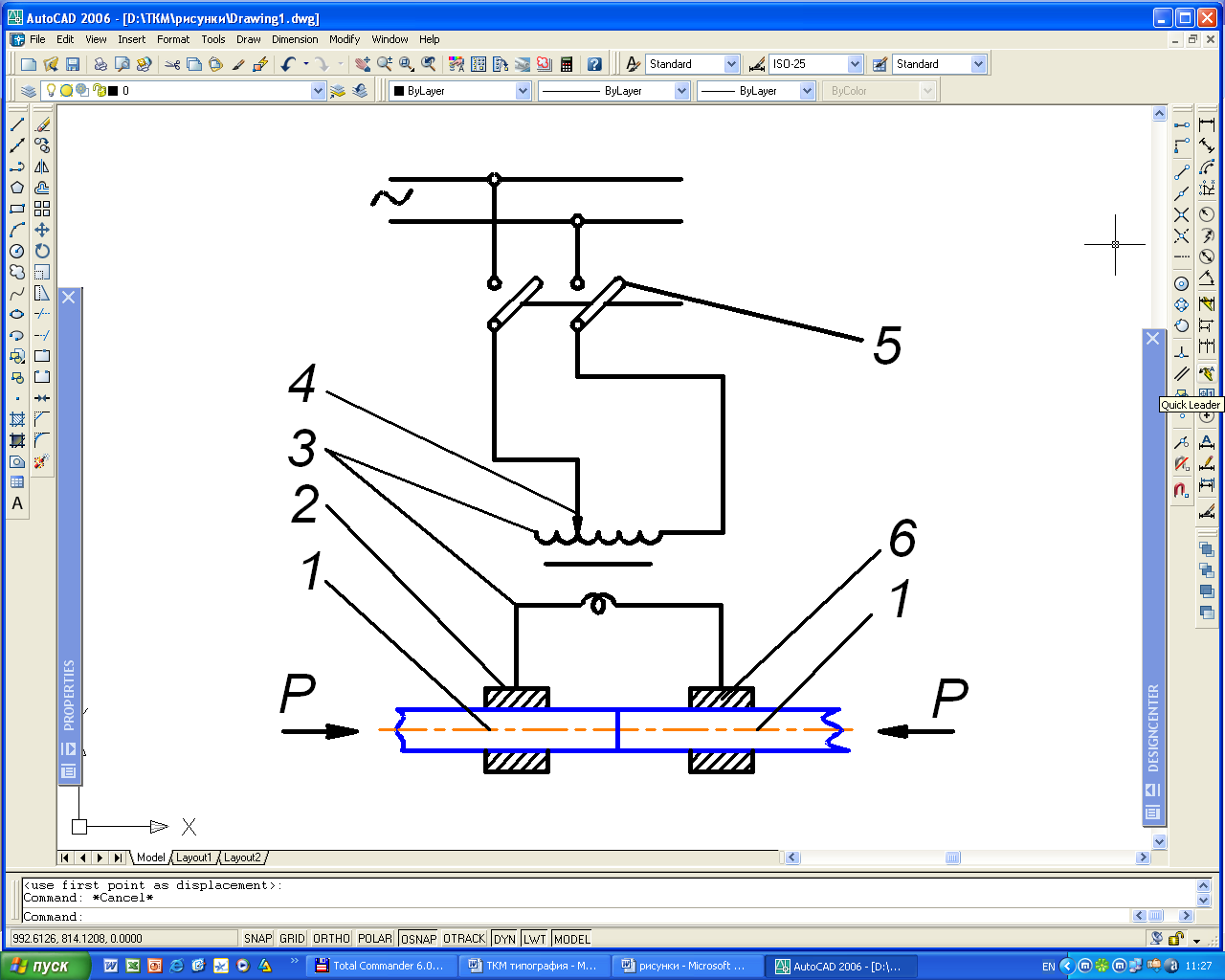Select the Polygon draw tool
The image size is (1225, 980).
point(17,188)
